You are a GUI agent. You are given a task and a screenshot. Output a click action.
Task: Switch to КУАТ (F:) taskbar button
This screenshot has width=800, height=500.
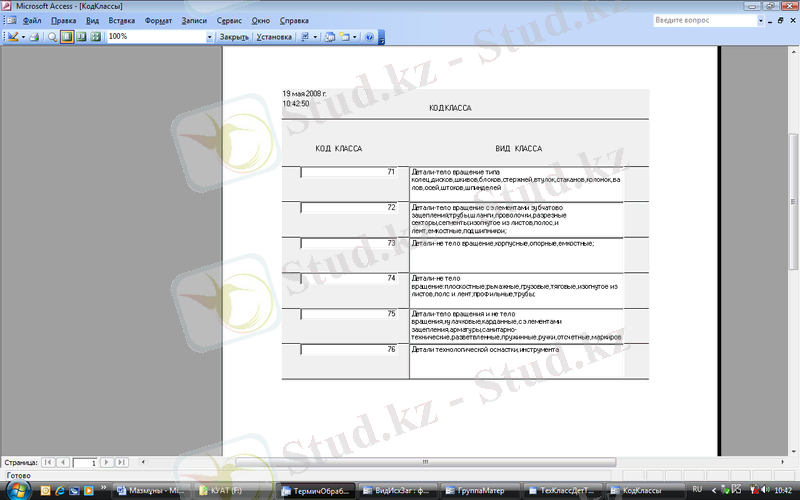point(234,491)
